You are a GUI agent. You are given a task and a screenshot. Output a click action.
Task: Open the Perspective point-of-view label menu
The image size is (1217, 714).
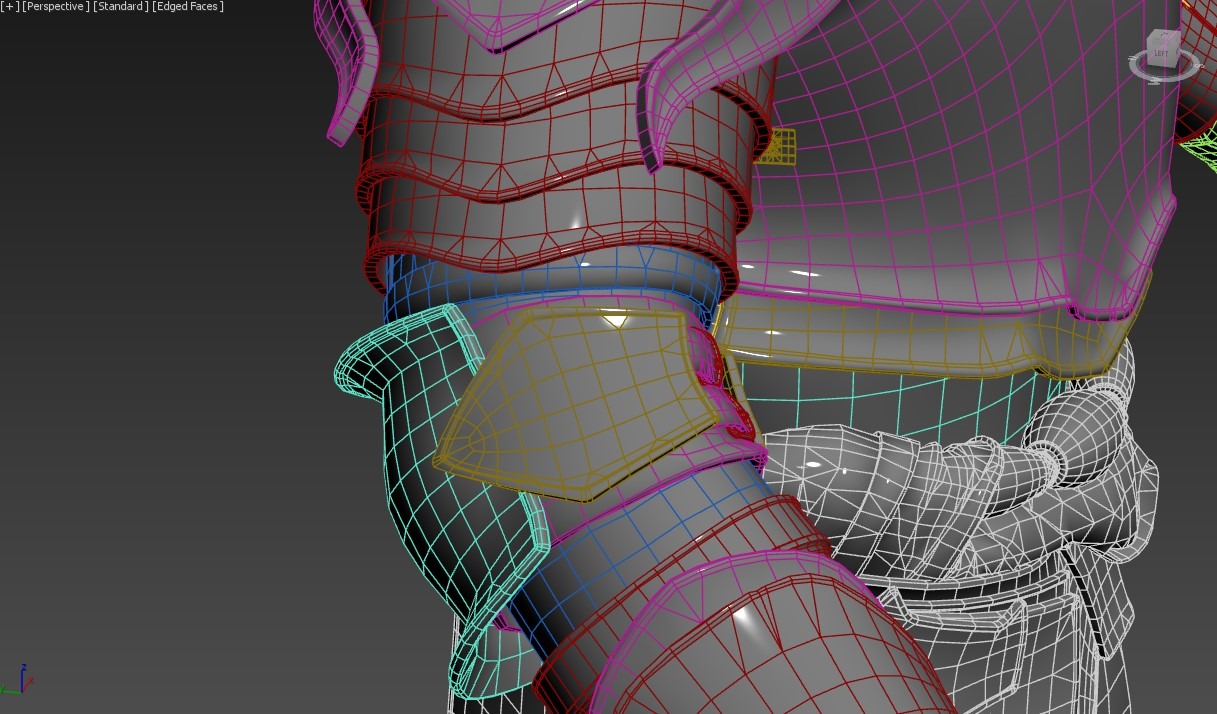coord(55,6)
